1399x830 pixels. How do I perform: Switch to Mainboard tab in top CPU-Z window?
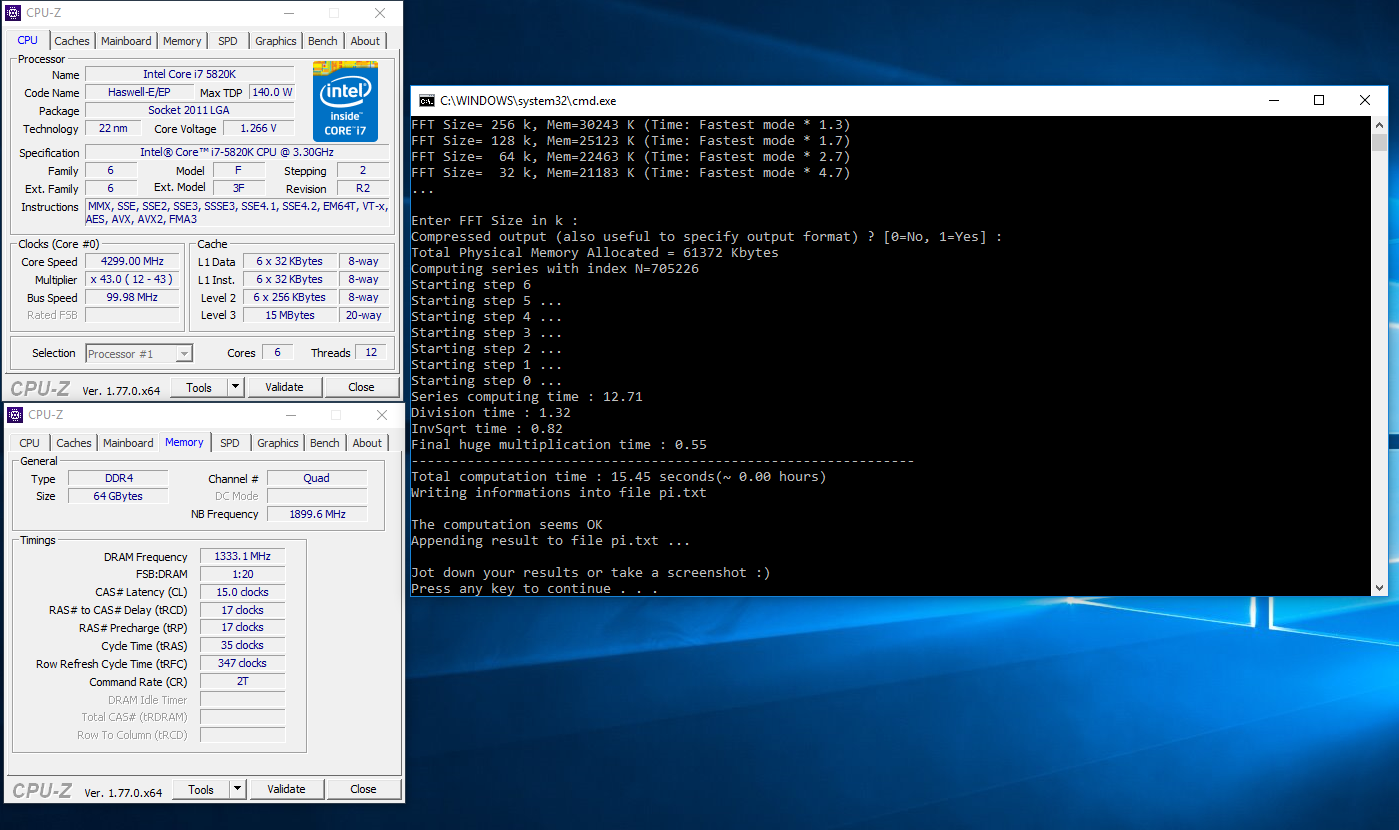[126, 41]
